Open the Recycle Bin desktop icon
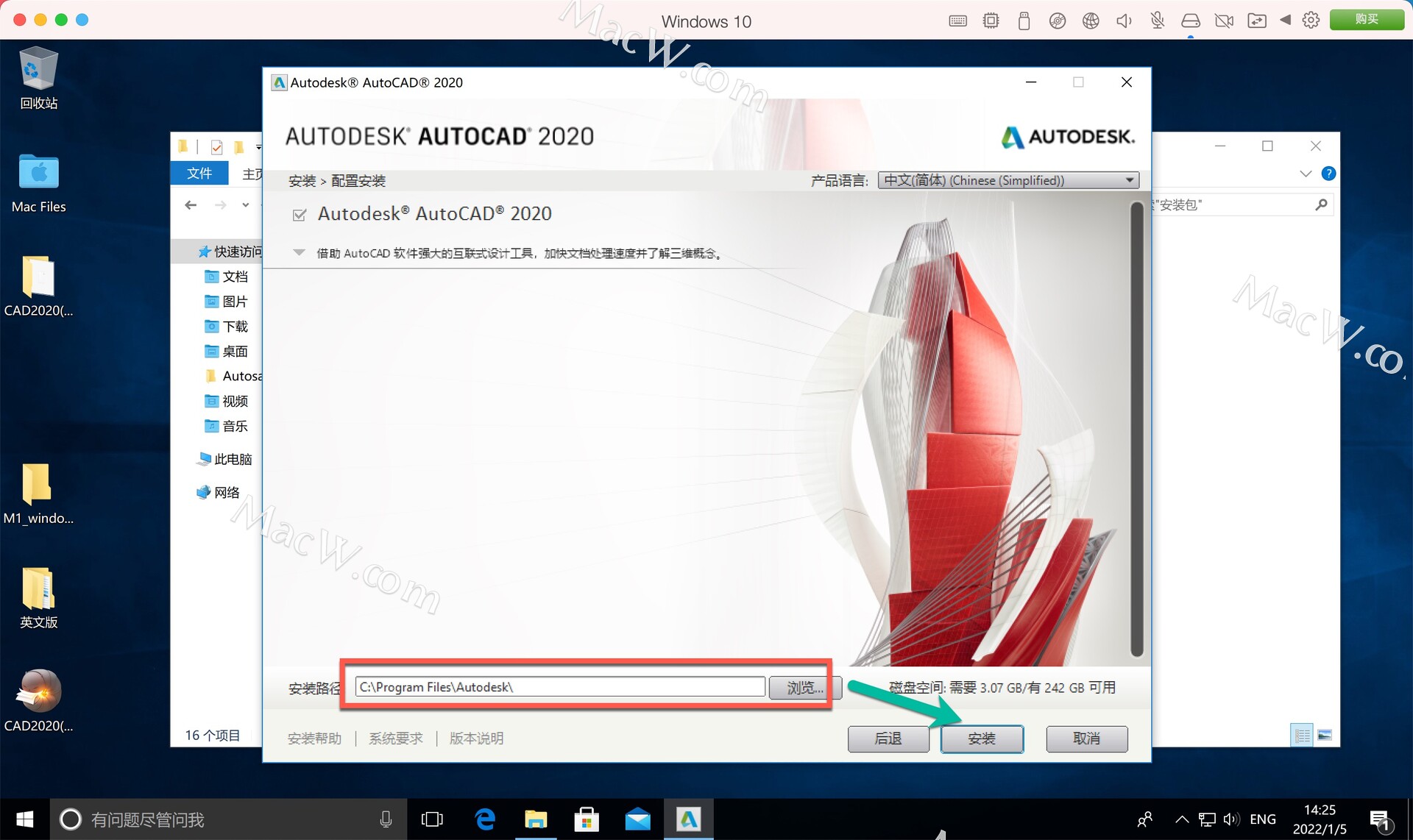This screenshot has height=840, width=1413. point(38,70)
